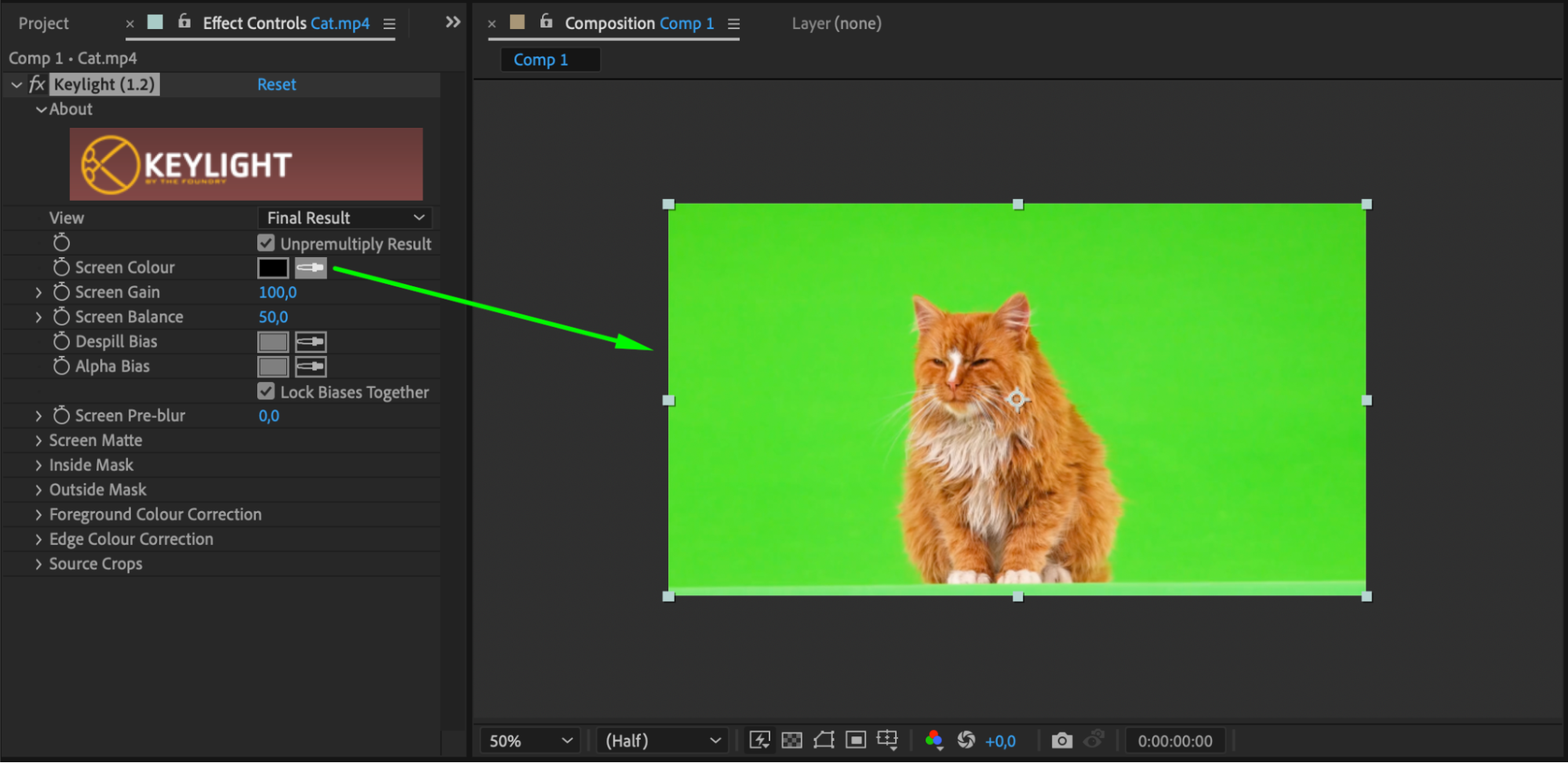
Task: Open the Show Channel RGB menu
Action: (933, 740)
